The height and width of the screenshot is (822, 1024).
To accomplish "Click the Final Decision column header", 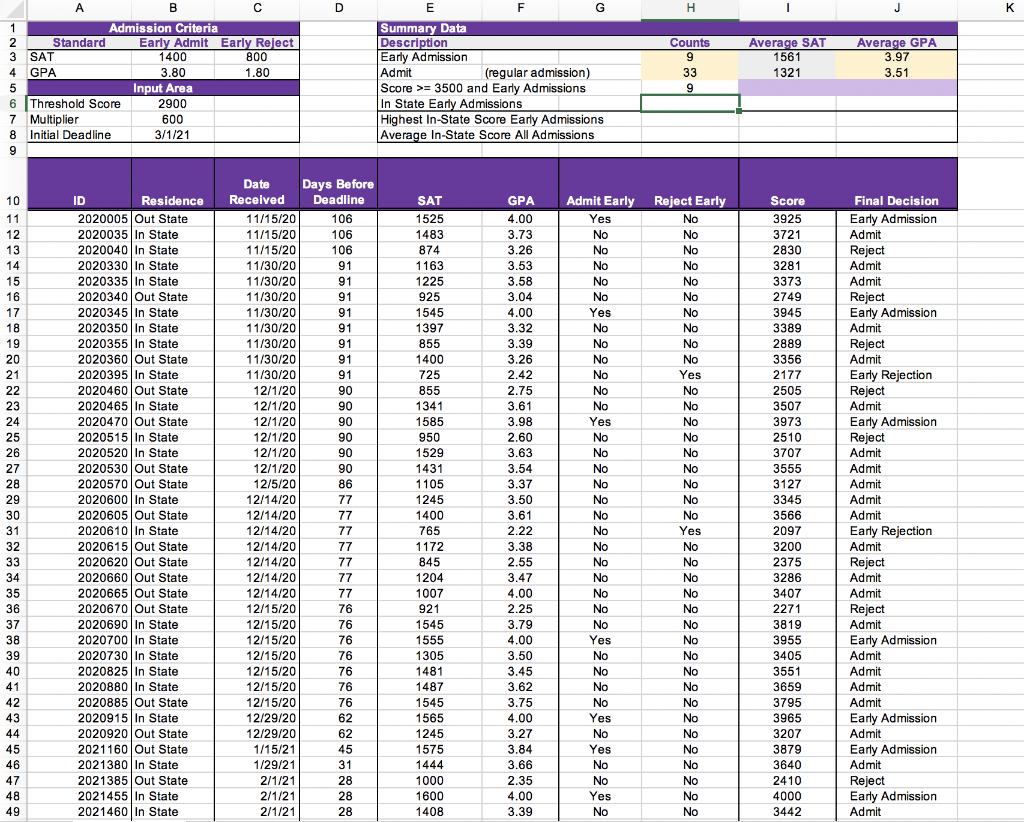I will point(897,184).
